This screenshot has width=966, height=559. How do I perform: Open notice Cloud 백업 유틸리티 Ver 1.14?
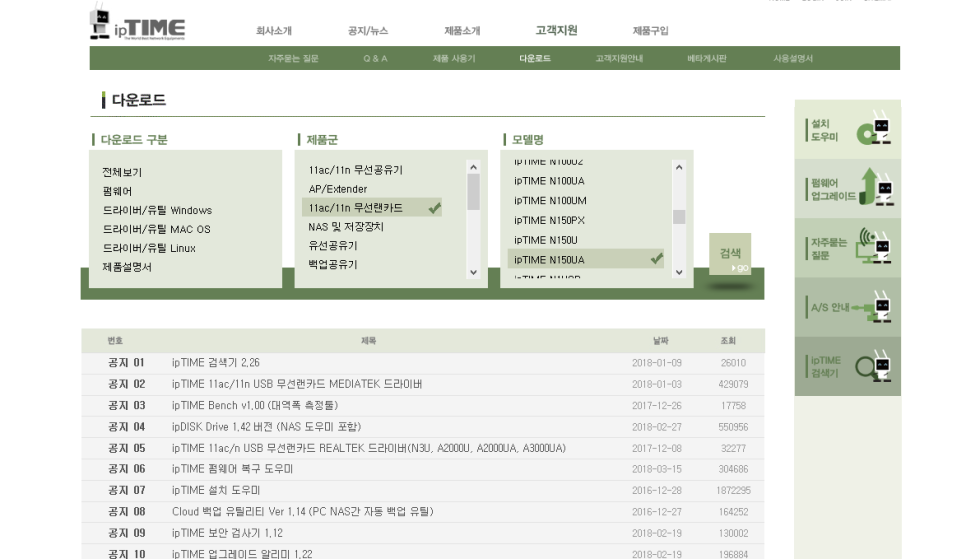302,512
